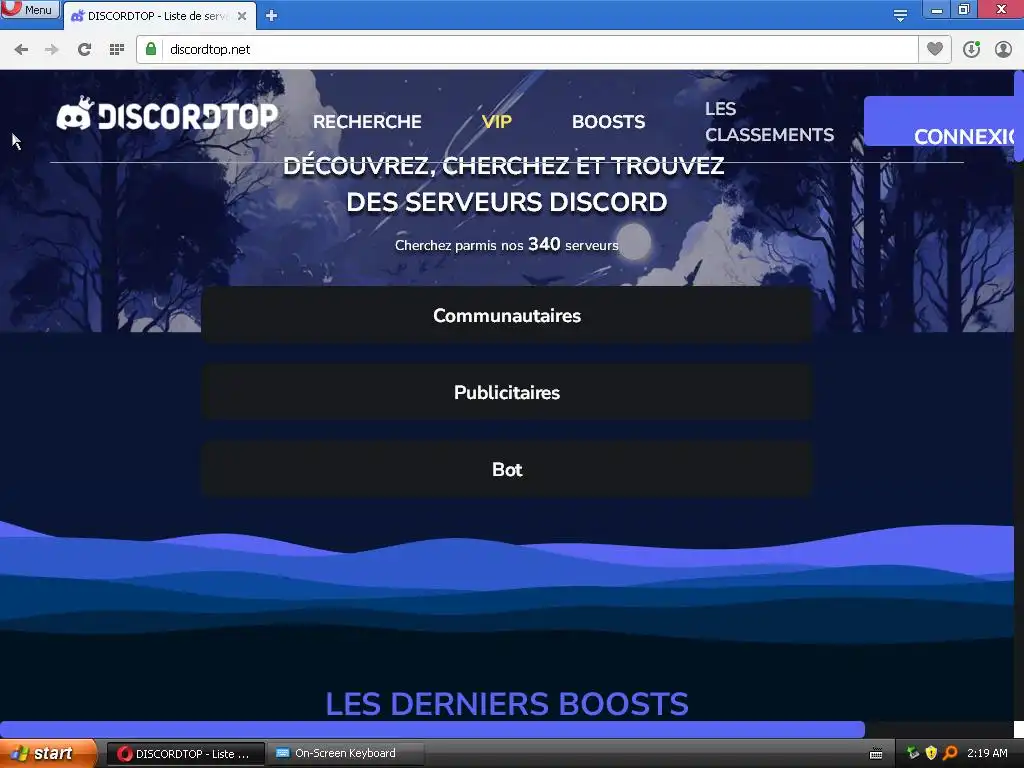
Task: Click the 2:19 AM taskbar clock
Action: (987, 753)
